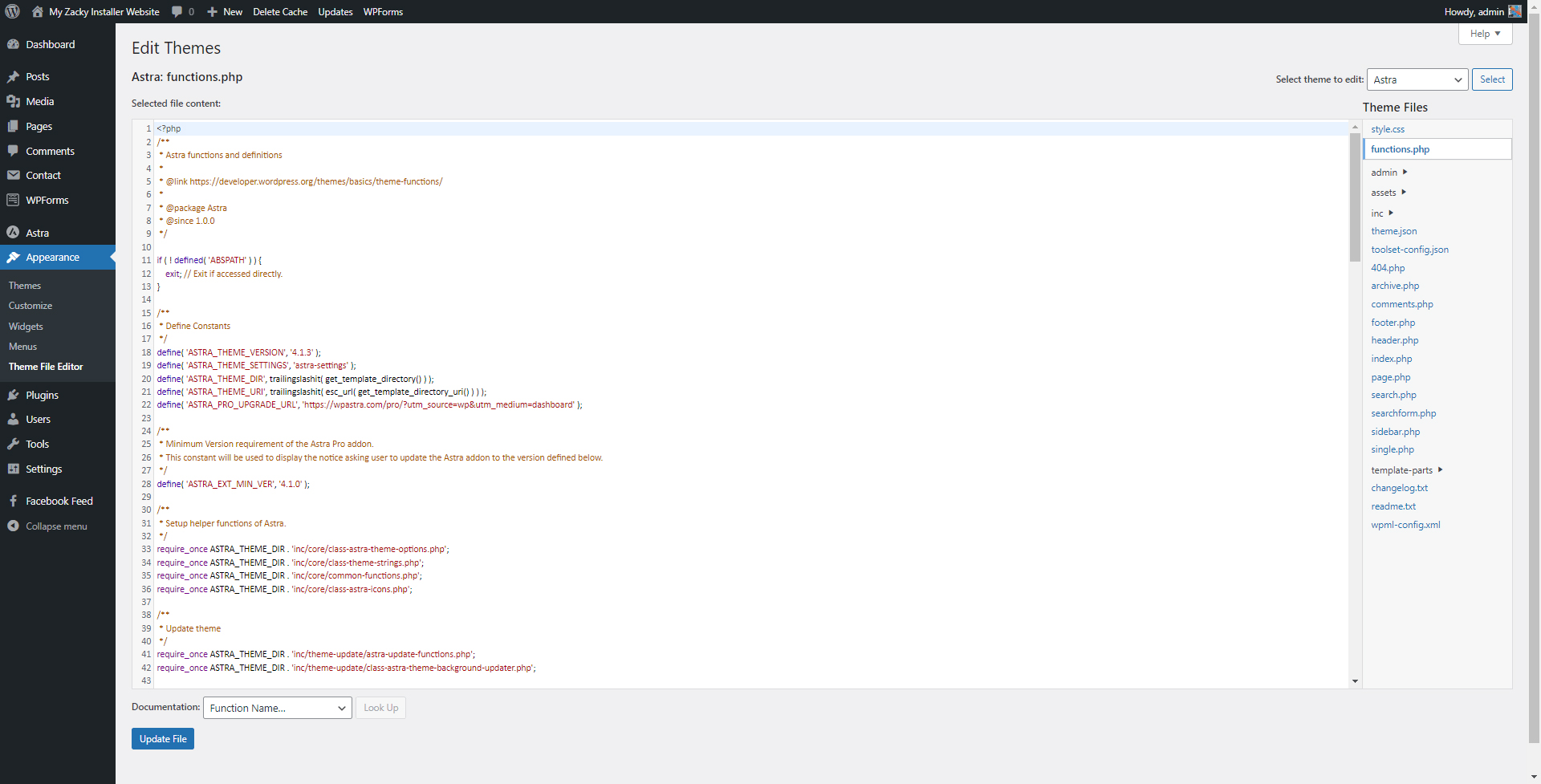
Task: Expand the template-parts folder
Action: pos(1406,469)
